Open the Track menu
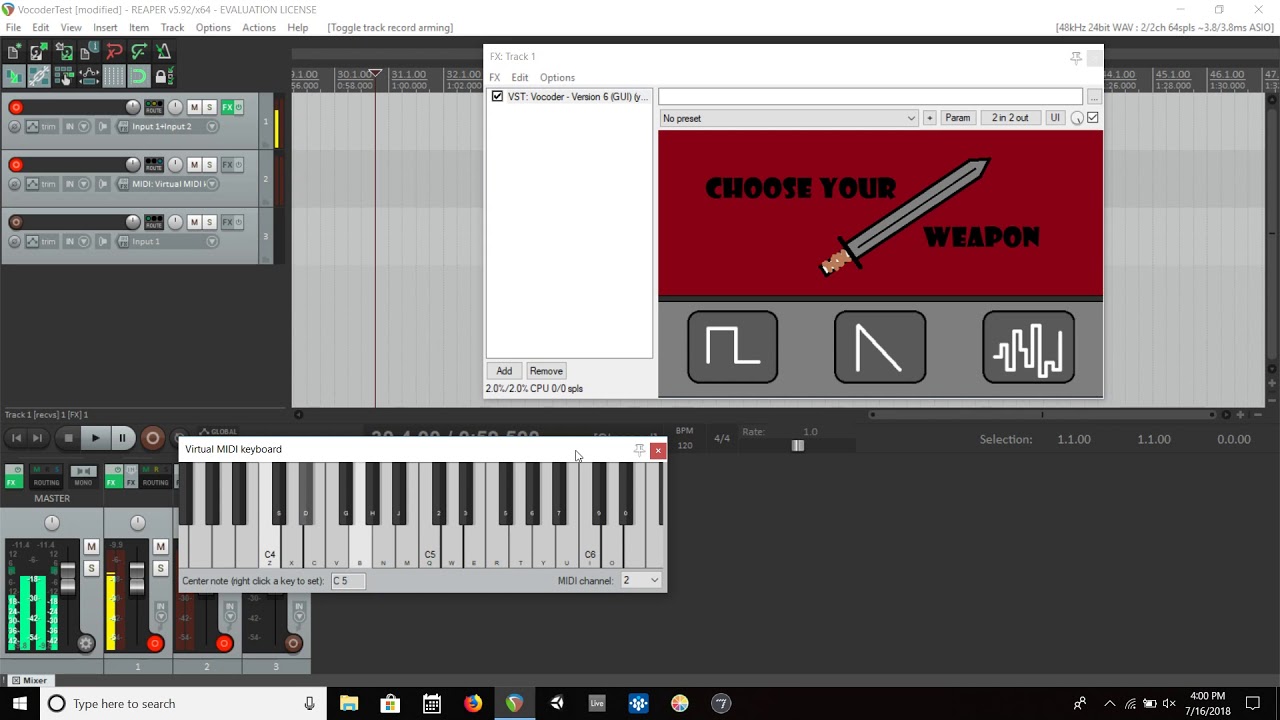 pos(172,28)
